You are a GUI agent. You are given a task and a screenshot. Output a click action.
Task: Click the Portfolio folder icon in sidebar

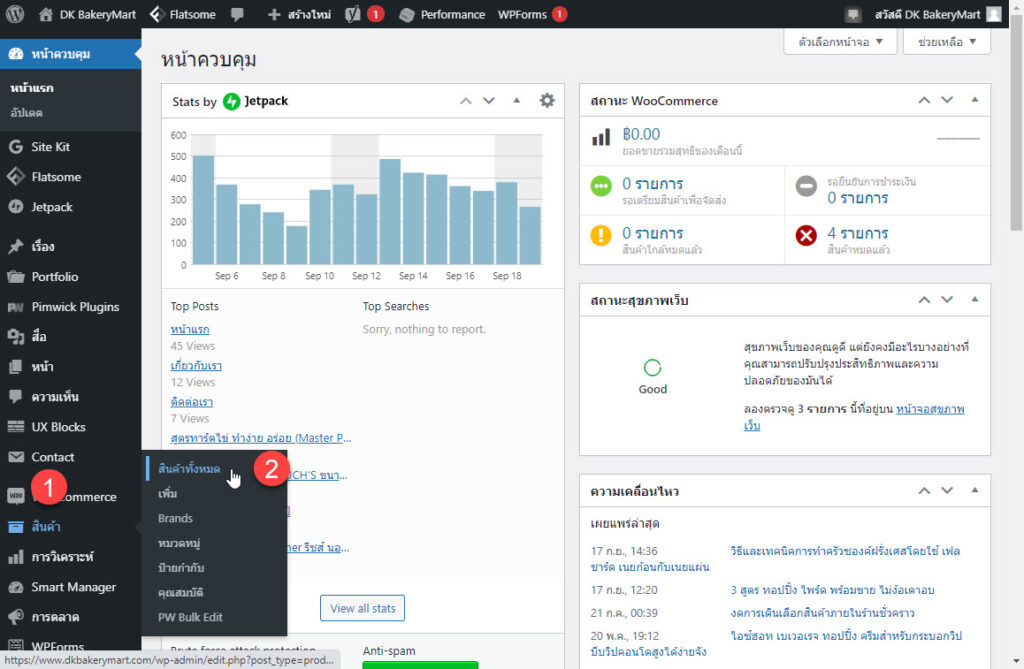(15, 277)
